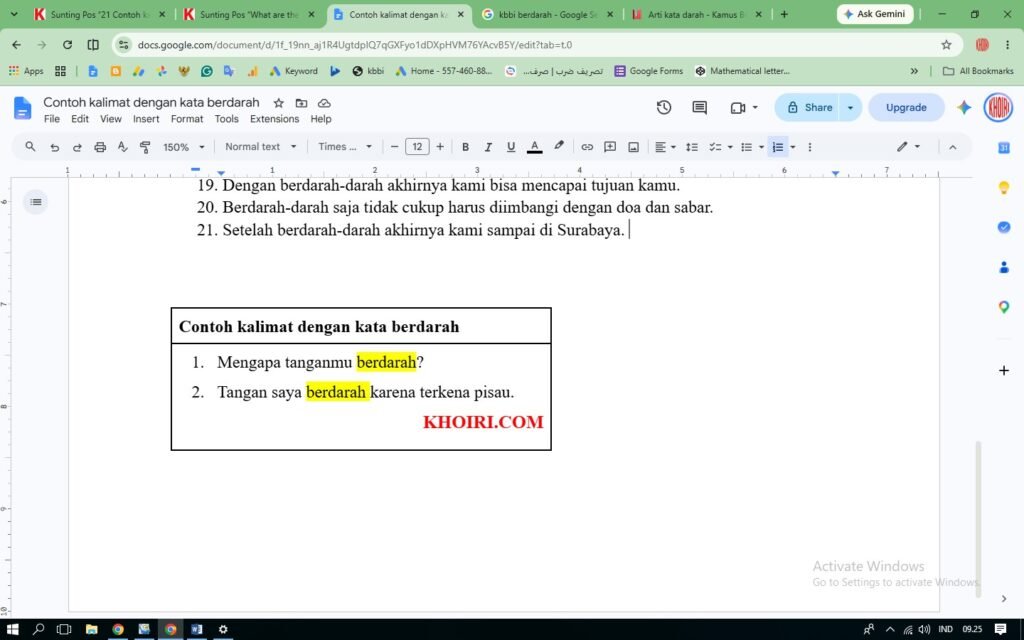
Task: Open Contacts side panel
Action: tap(1004, 267)
